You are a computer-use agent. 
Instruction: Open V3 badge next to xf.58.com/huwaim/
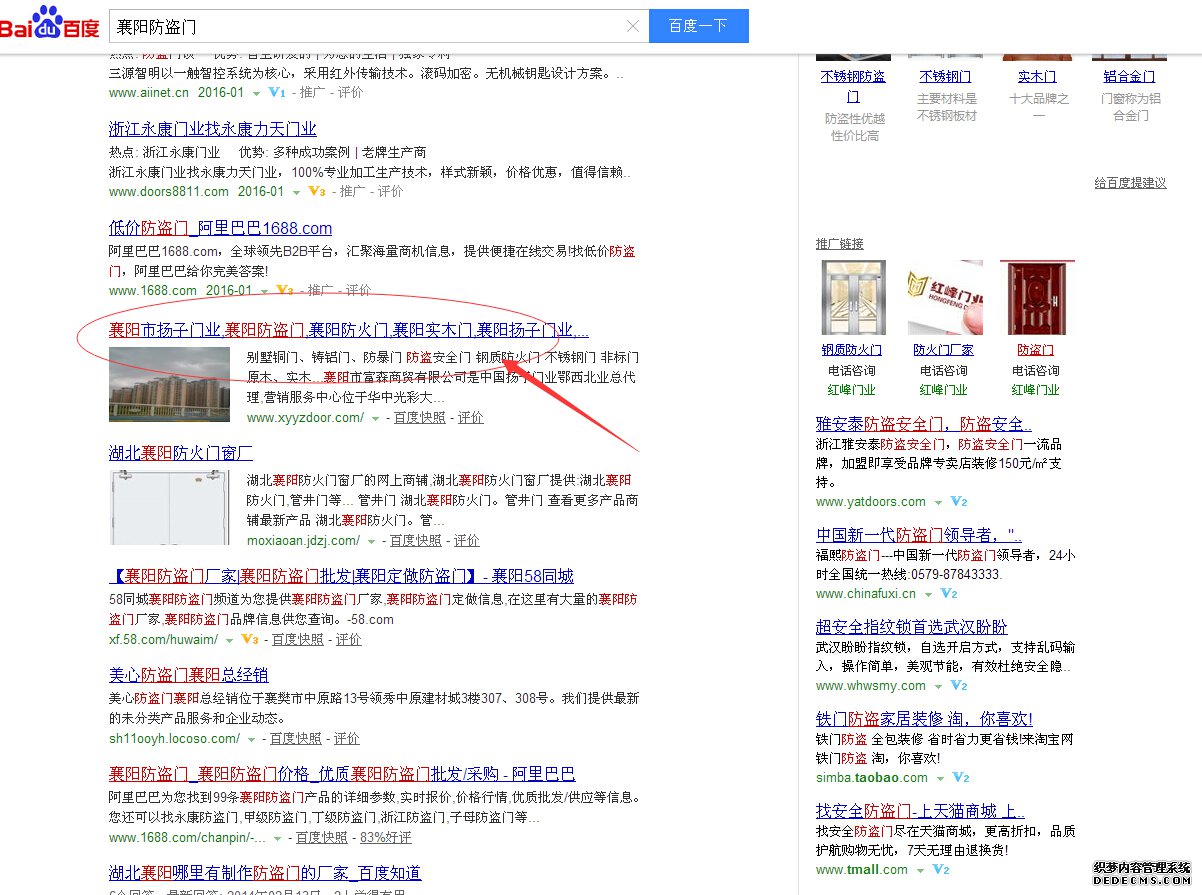point(250,639)
